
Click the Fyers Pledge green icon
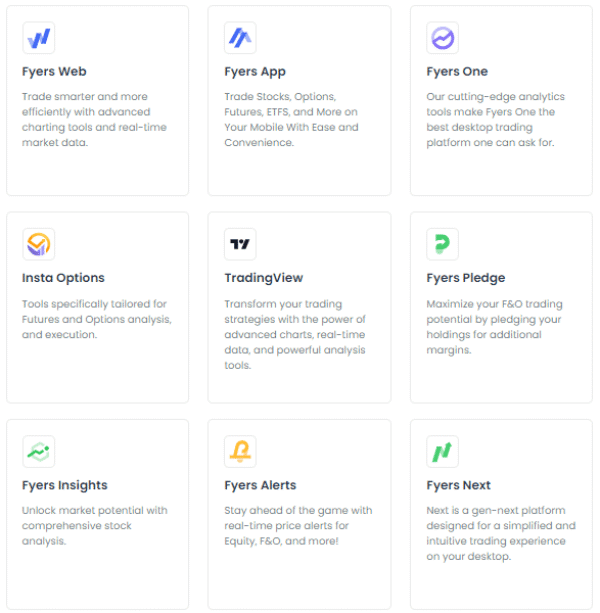[443, 244]
